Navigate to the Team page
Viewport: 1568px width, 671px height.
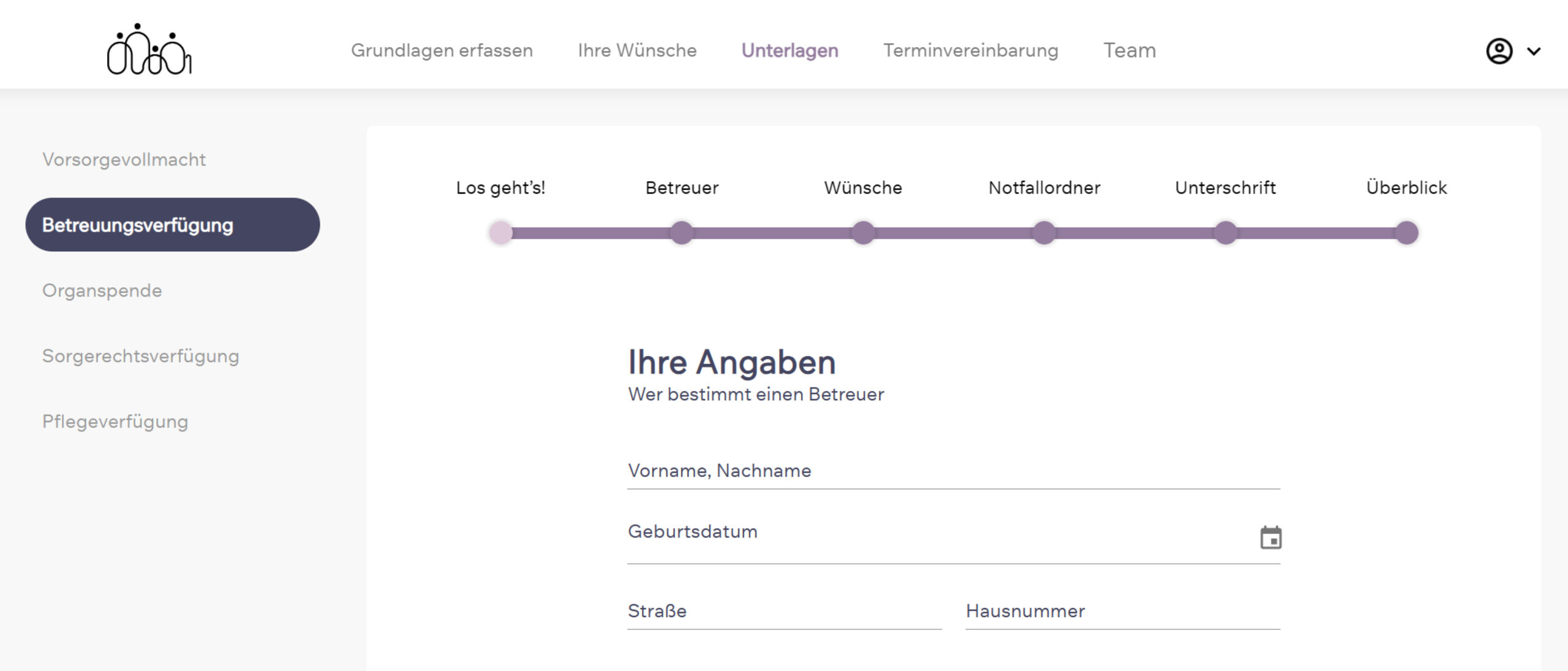pyautogui.click(x=1129, y=50)
